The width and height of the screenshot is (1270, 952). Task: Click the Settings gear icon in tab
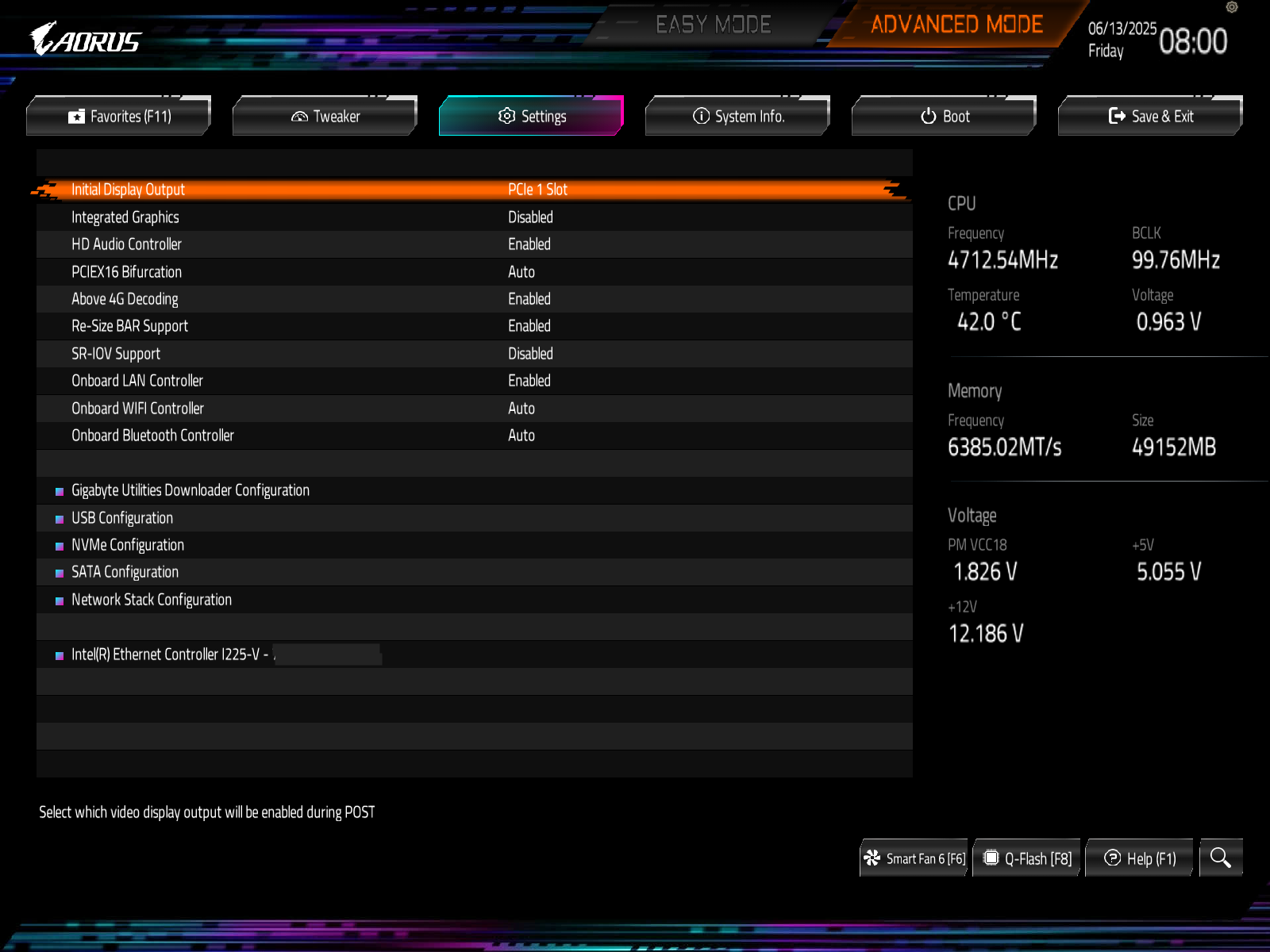(x=506, y=116)
